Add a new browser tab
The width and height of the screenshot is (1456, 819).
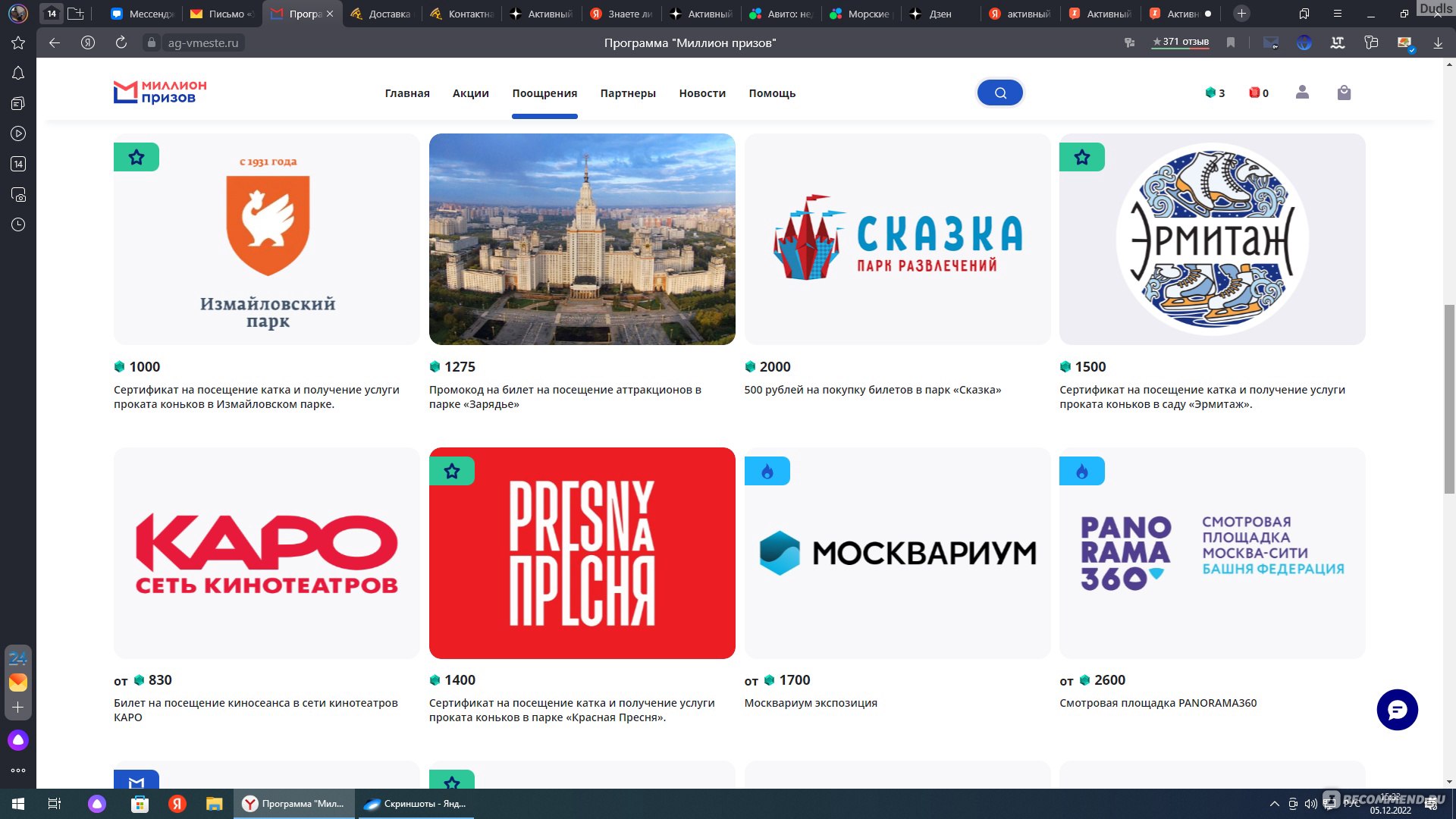coord(1241,14)
